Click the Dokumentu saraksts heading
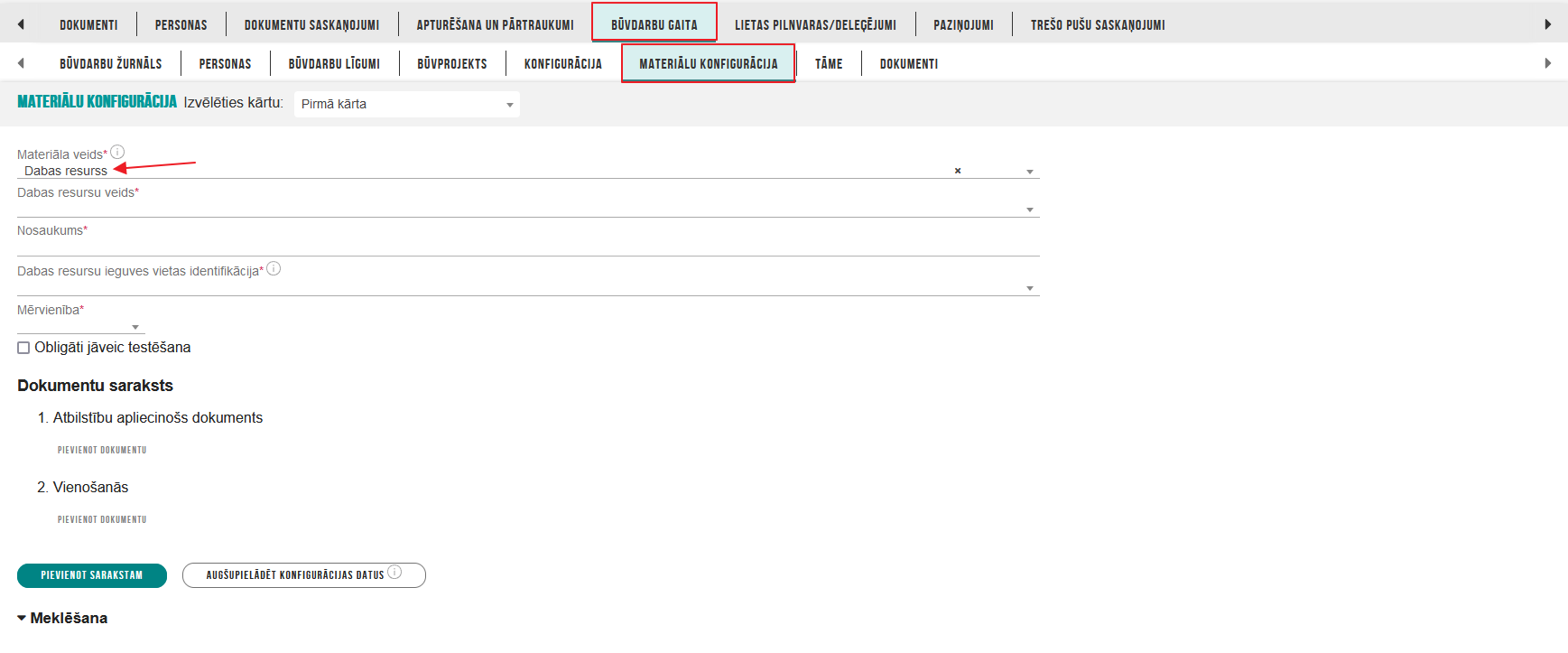The image size is (1568, 653). pyautogui.click(x=95, y=386)
